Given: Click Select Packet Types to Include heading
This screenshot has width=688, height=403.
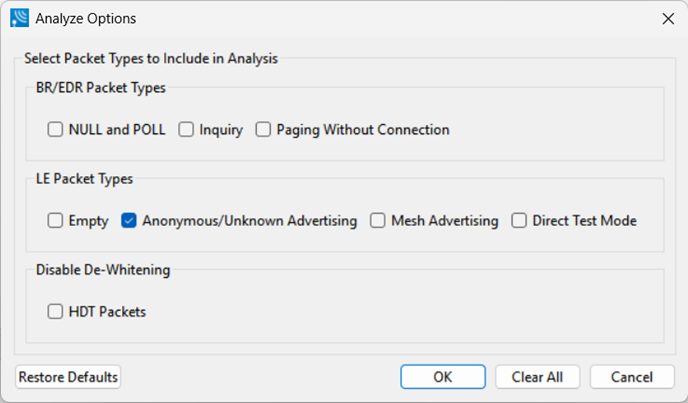Looking at the screenshot, I should (151, 58).
